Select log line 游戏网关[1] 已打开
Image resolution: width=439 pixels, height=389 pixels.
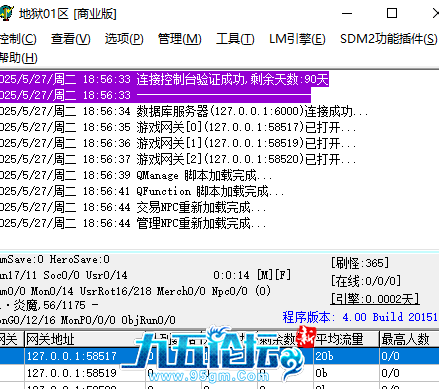[178, 143]
